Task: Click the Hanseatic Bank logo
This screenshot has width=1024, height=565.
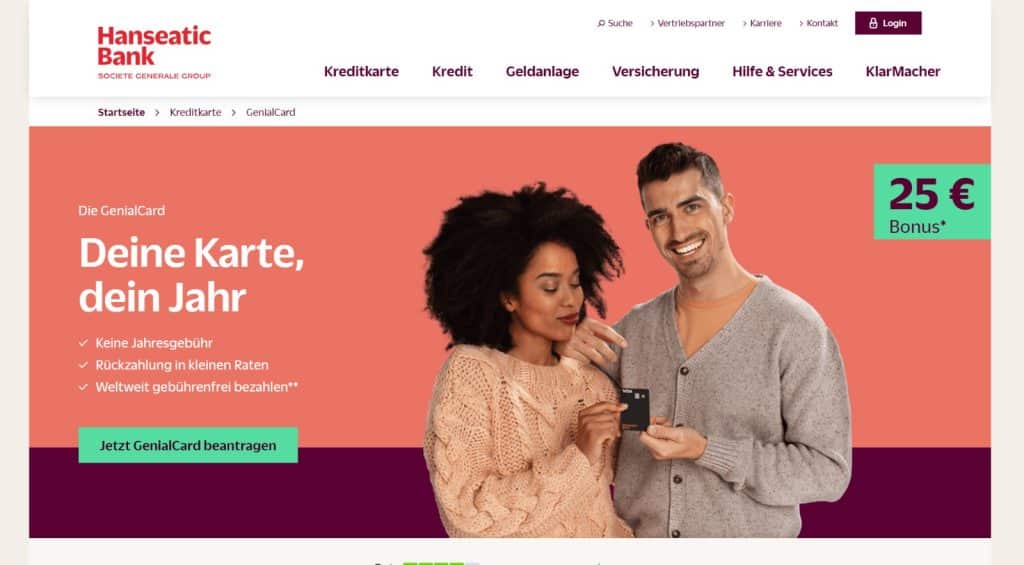Action: [154, 52]
